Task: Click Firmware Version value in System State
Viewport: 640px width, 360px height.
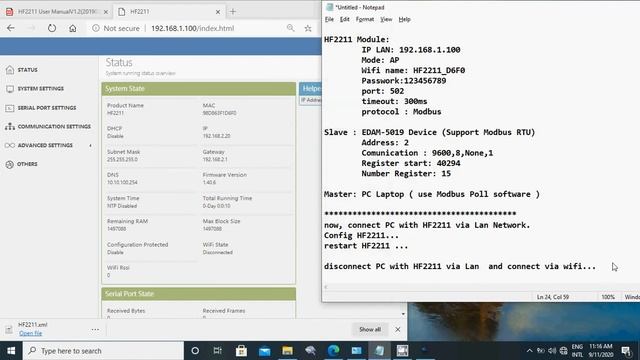Action: [209, 182]
